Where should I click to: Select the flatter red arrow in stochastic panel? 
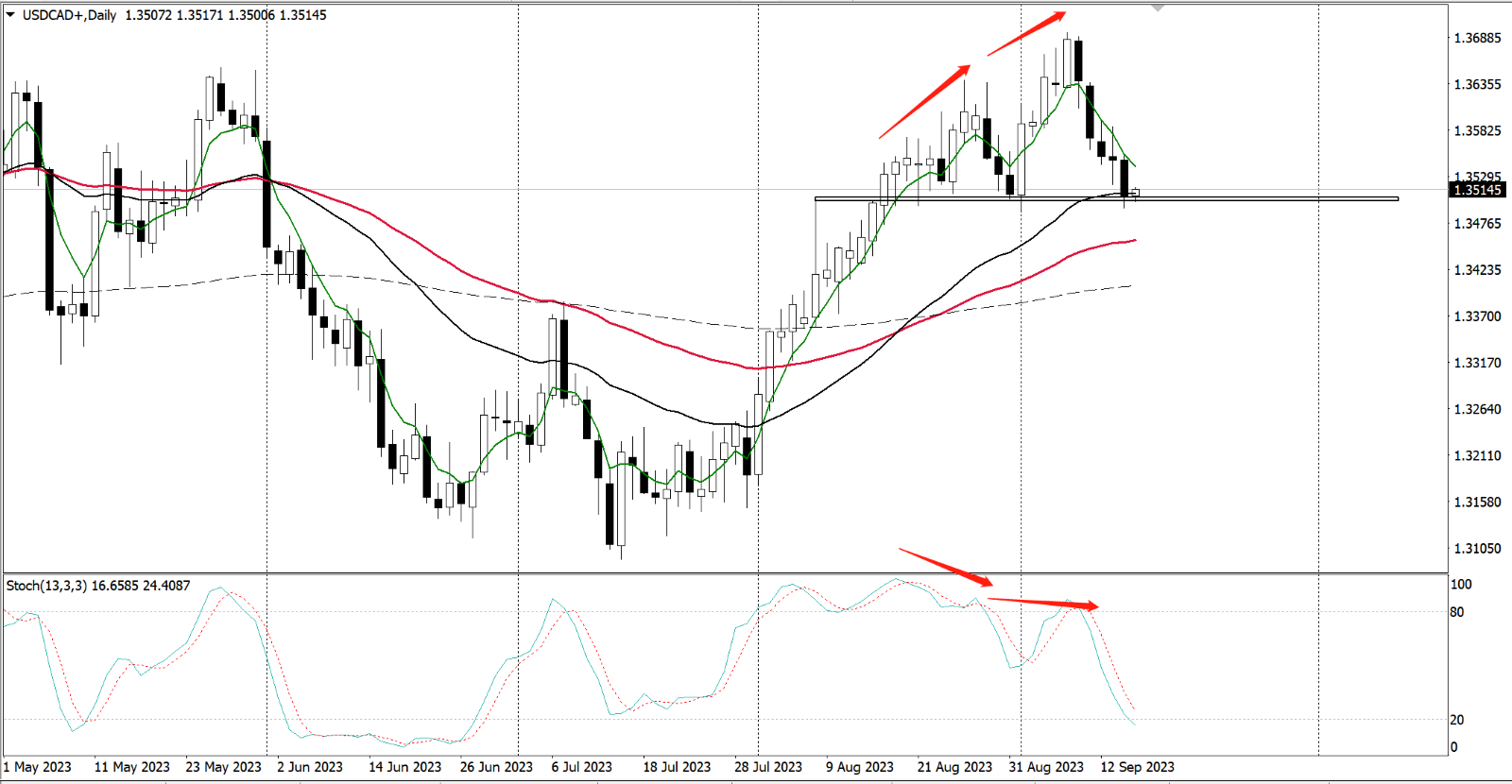[1043, 603]
